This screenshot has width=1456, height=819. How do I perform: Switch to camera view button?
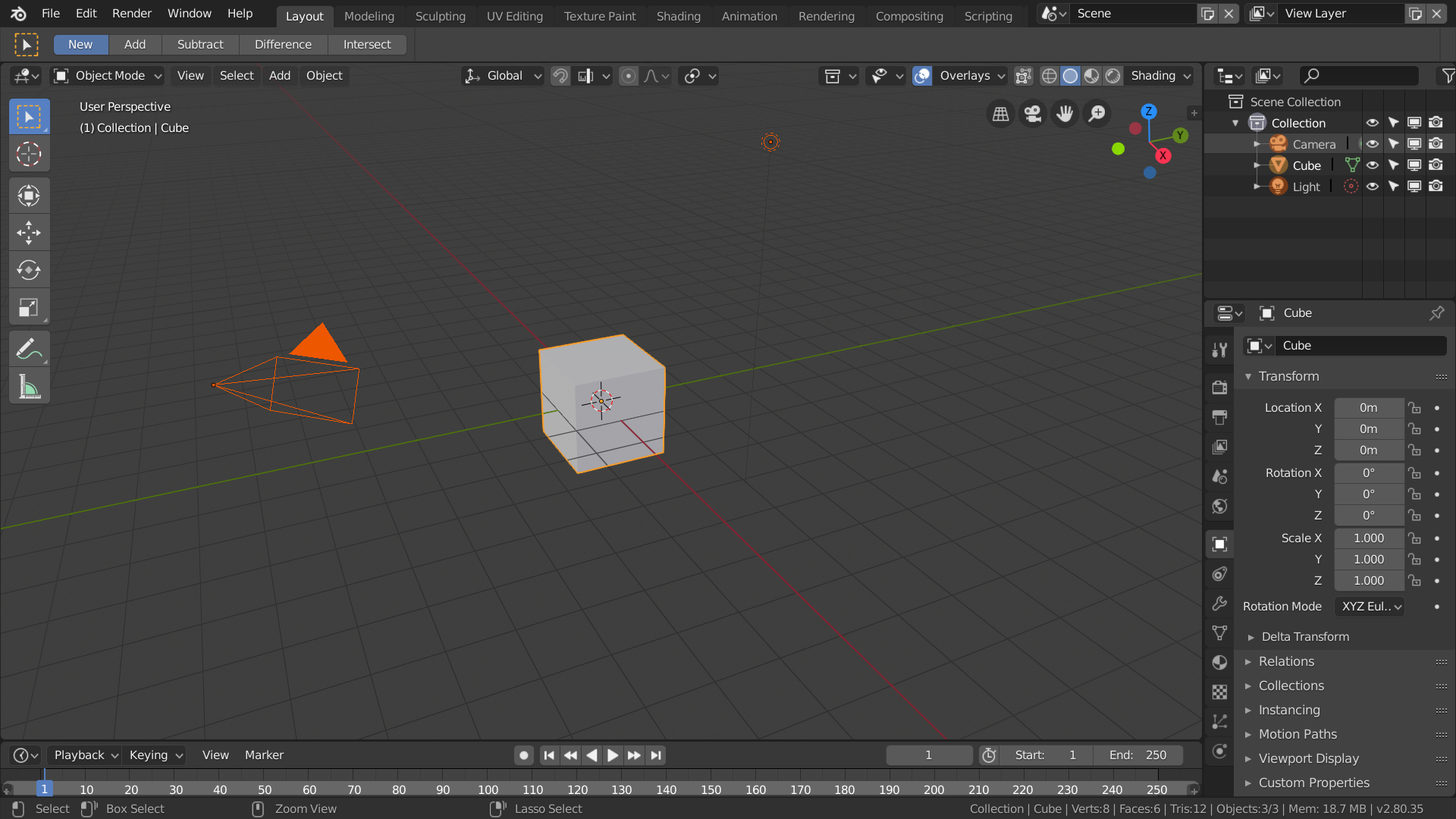pos(1033,114)
